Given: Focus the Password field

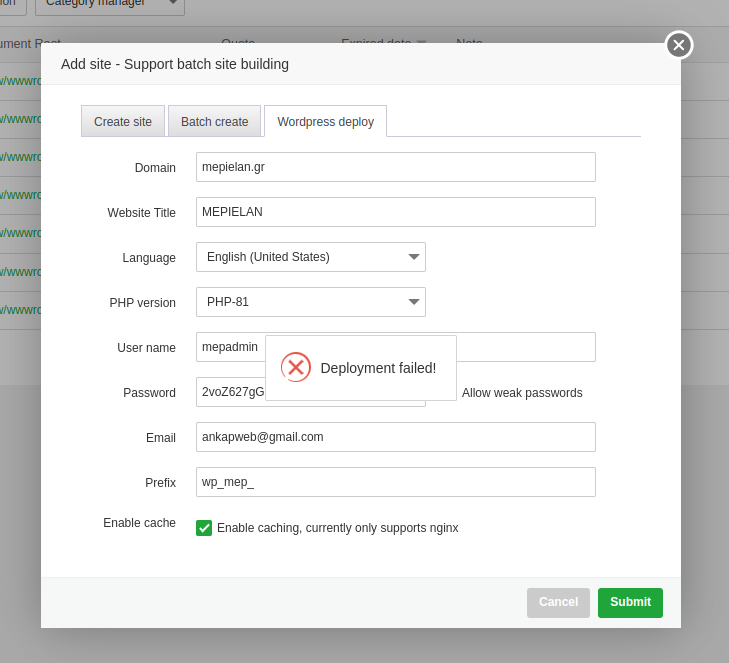Looking at the screenshot, I should tap(230, 392).
